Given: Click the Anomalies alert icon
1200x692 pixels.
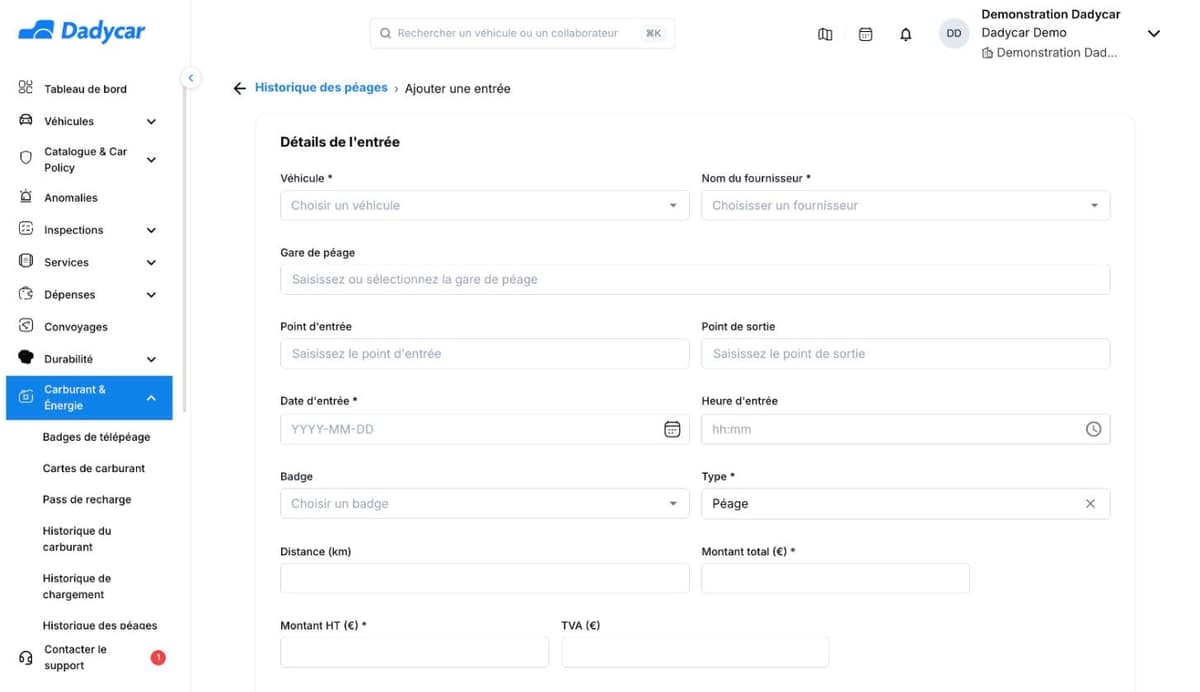Looking at the screenshot, I should coord(26,197).
